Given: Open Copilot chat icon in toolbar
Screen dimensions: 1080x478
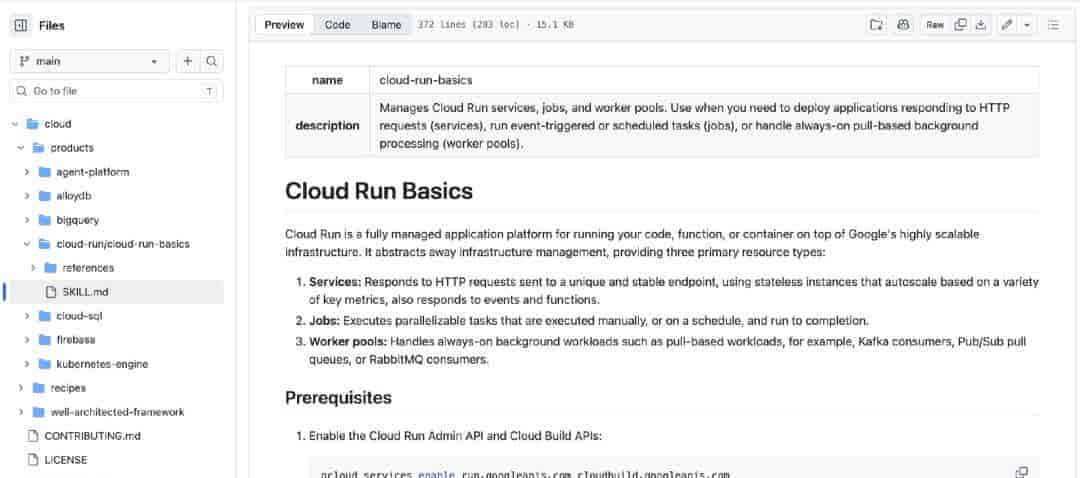Looking at the screenshot, I should pos(903,25).
